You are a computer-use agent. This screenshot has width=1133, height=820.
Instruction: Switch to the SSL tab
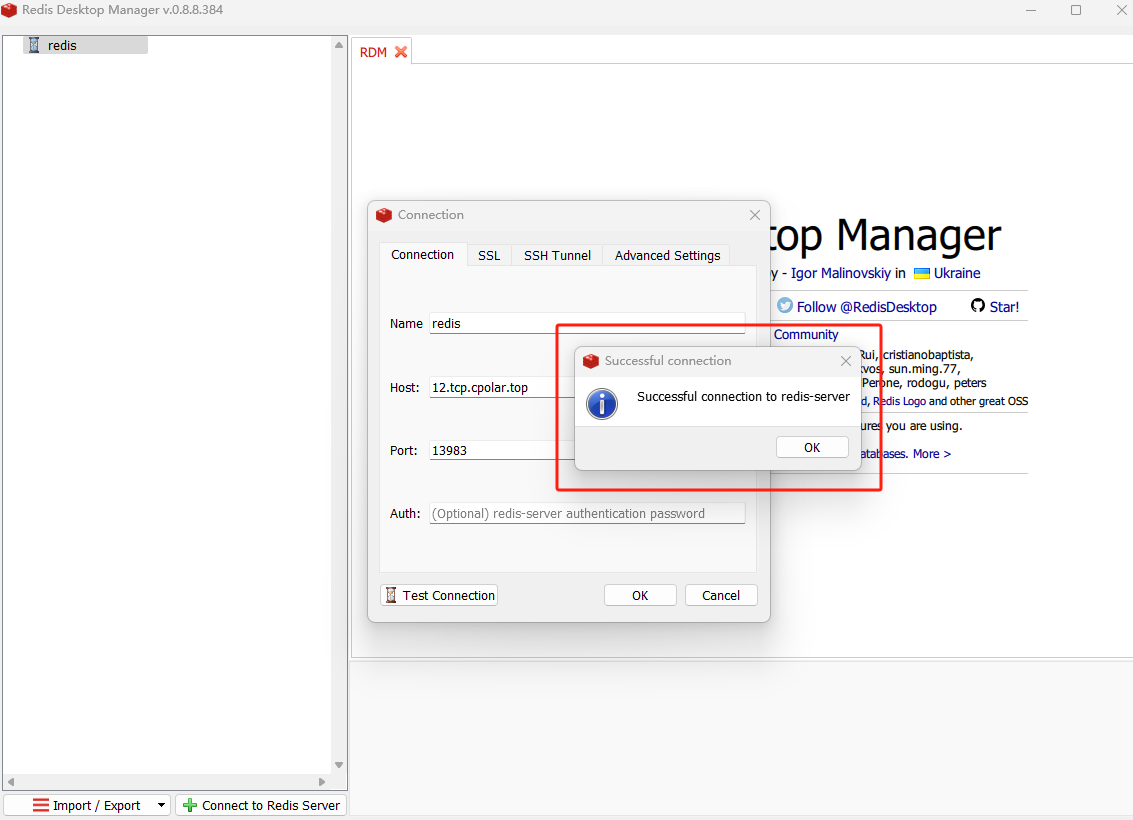tap(489, 255)
